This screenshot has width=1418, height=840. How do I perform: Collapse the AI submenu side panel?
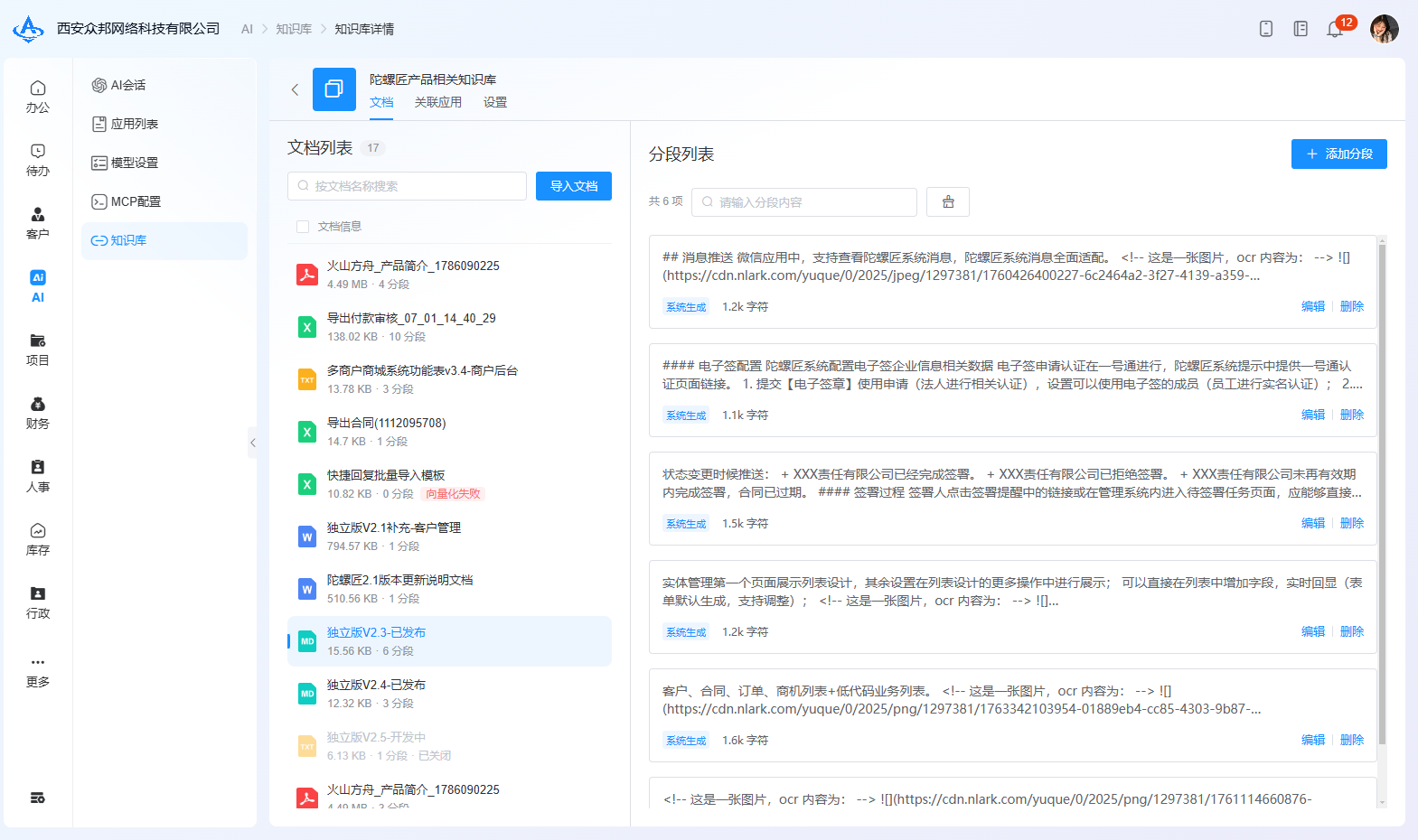coord(253,443)
